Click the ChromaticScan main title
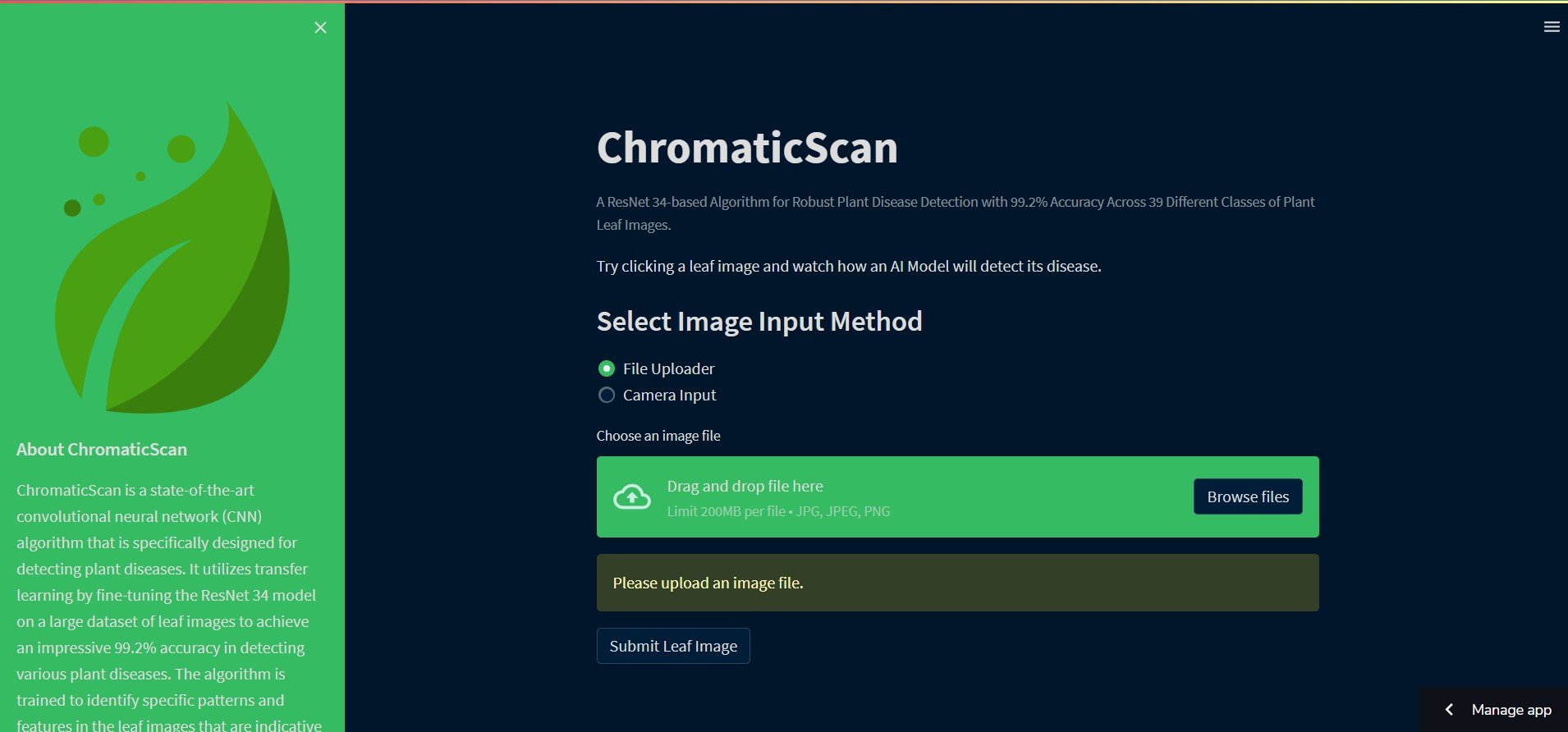The image size is (1568, 732). tap(747, 148)
